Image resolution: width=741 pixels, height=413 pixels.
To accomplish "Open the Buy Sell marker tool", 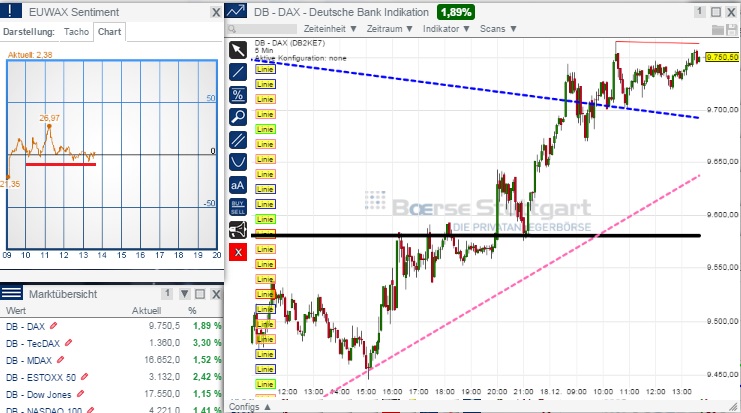I will point(238,207).
